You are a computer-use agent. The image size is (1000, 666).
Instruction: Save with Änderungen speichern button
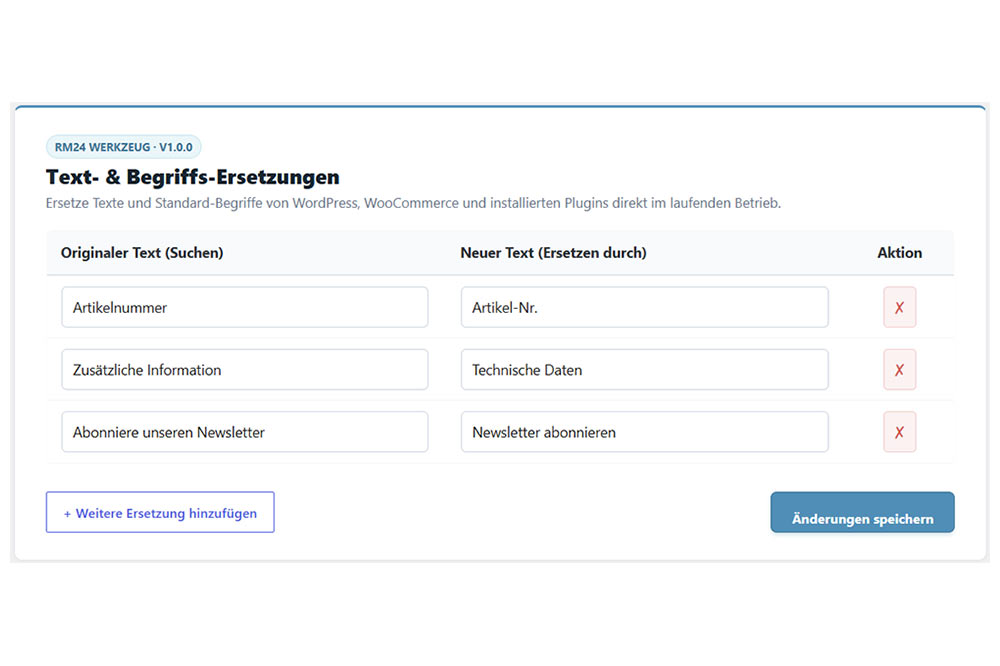[862, 512]
